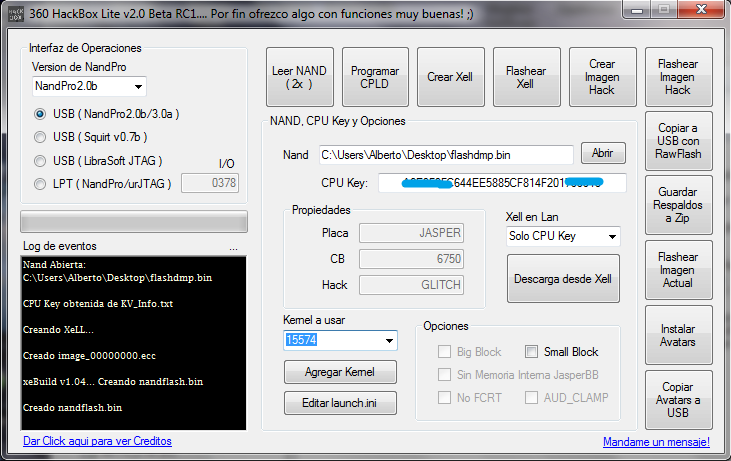Toggle the No FCRT checkbox
This screenshot has width=731, height=461.
click(x=444, y=398)
